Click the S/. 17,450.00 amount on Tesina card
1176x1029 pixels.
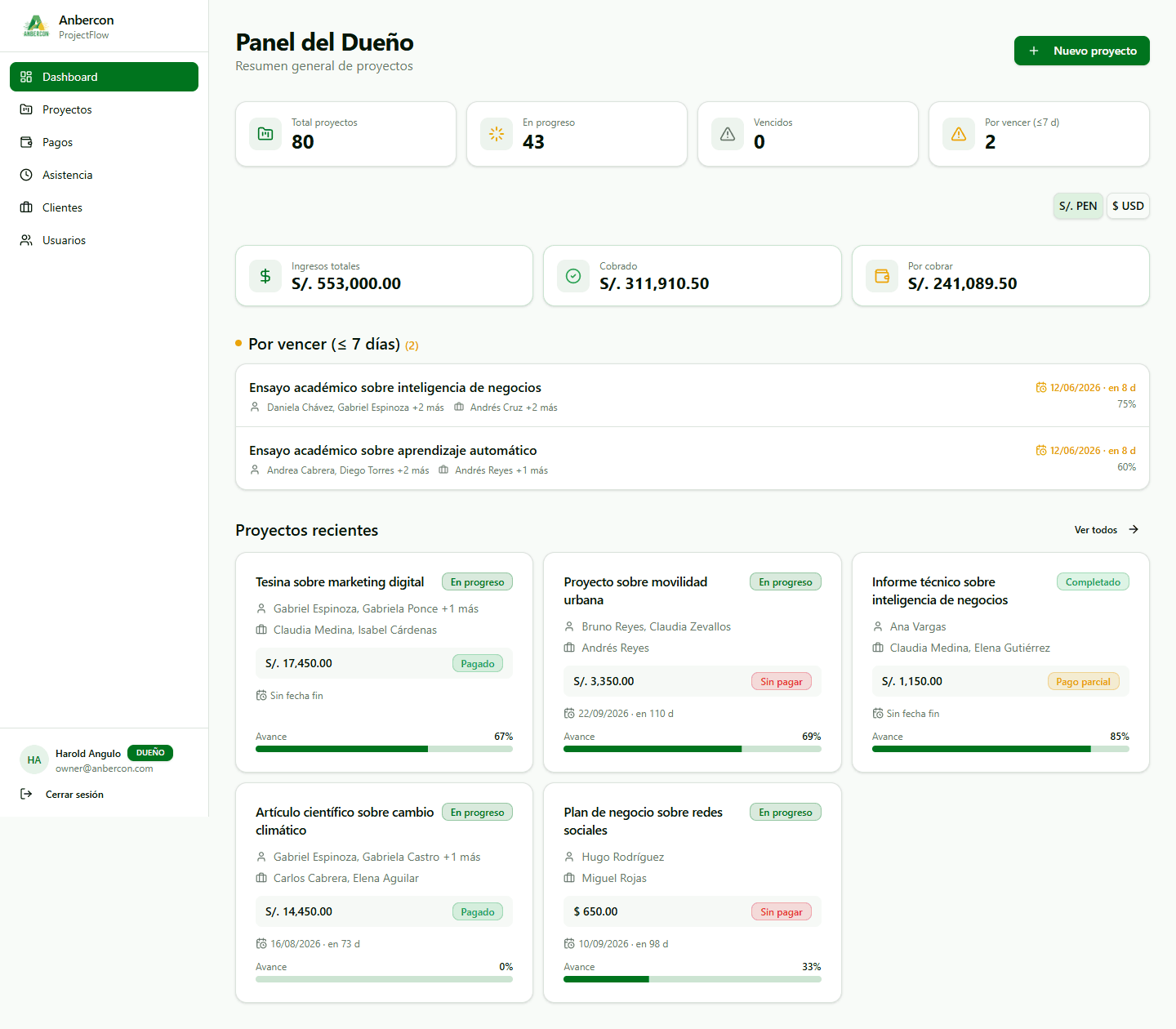[x=299, y=664]
